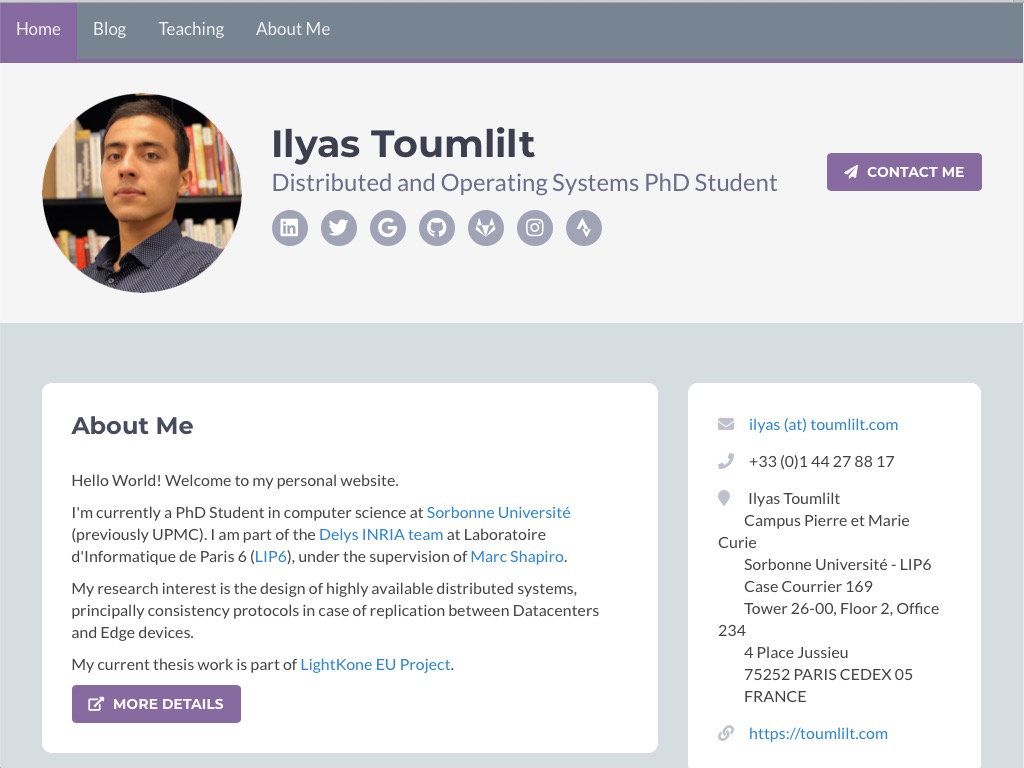
Task: Open the Delys INRIA team link
Action: click(380, 534)
